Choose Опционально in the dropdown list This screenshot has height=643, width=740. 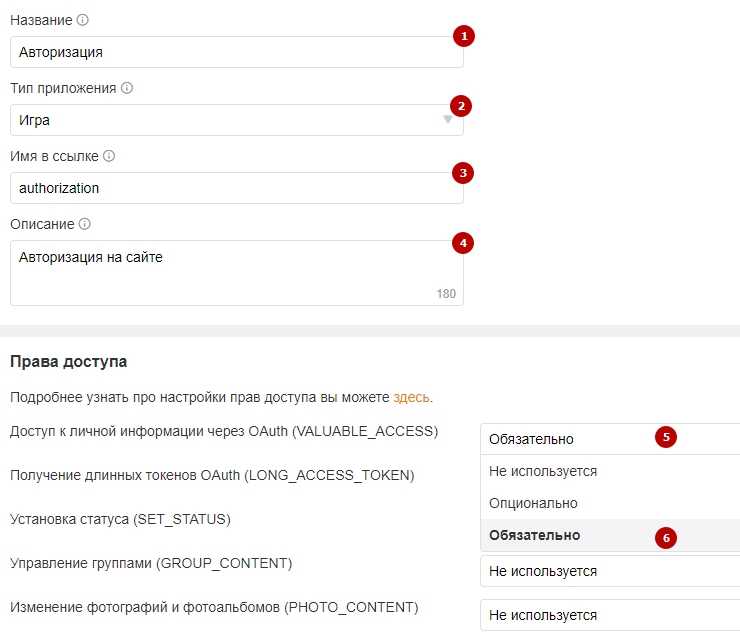point(533,503)
